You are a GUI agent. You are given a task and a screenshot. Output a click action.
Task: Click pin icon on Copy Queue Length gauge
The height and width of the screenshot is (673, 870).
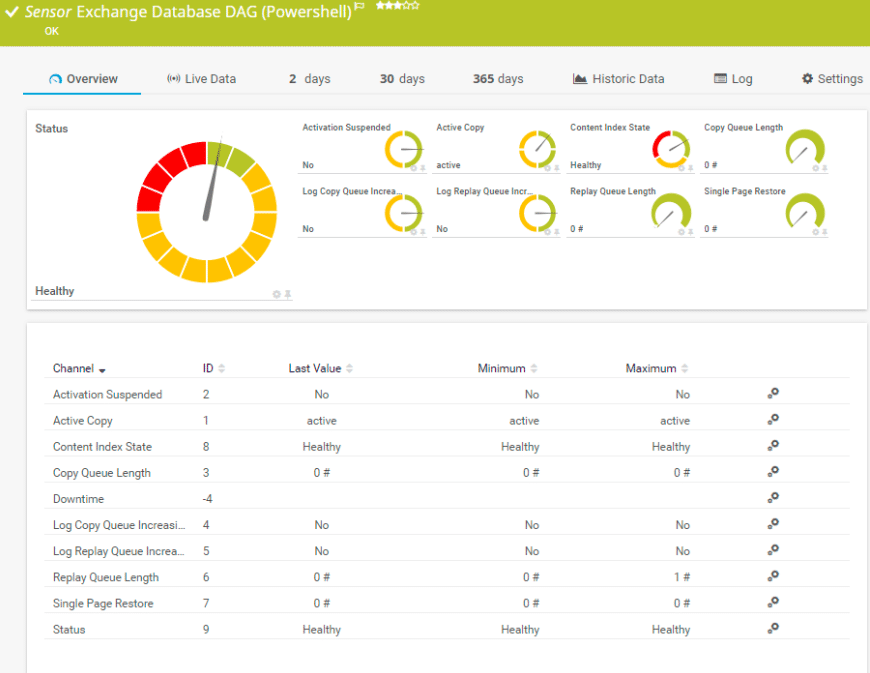tap(825, 168)
